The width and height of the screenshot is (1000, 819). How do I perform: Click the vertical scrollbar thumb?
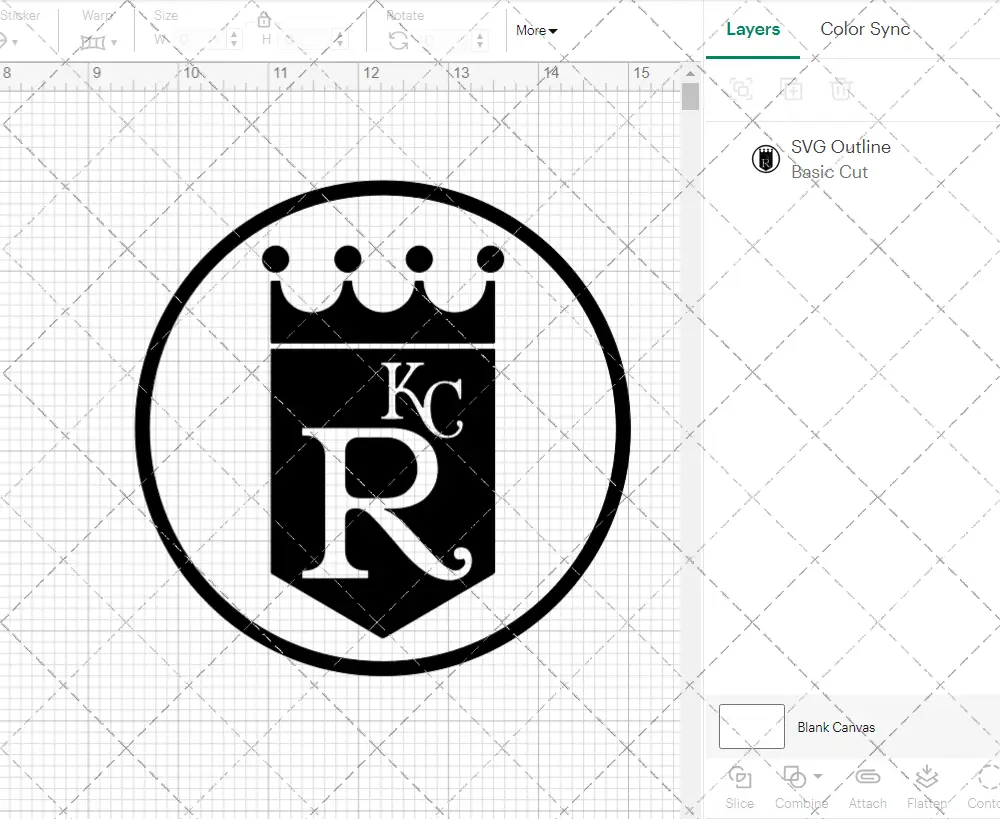tap(690, 97)
